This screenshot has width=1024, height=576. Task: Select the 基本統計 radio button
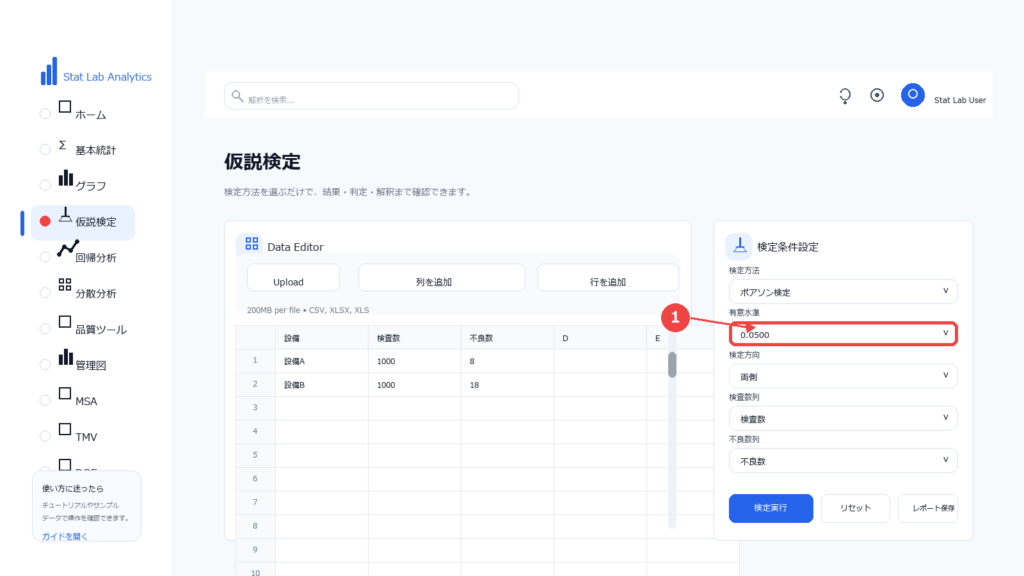click(45, 150)
